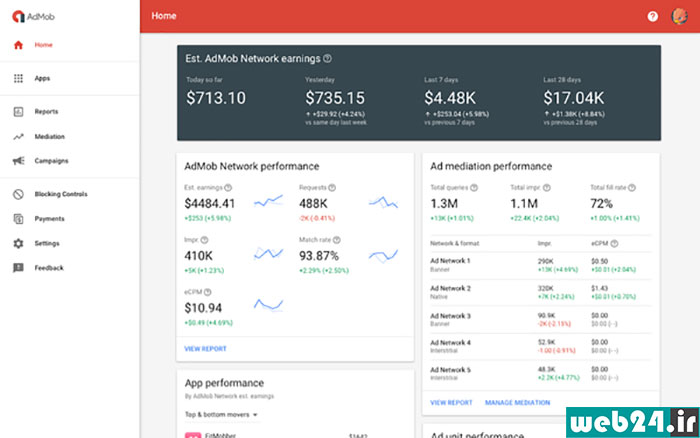Viewport: 700px width, 438px height.
Task: Click the Campaigns megaphone icon
Action: [x=18, y=161]
